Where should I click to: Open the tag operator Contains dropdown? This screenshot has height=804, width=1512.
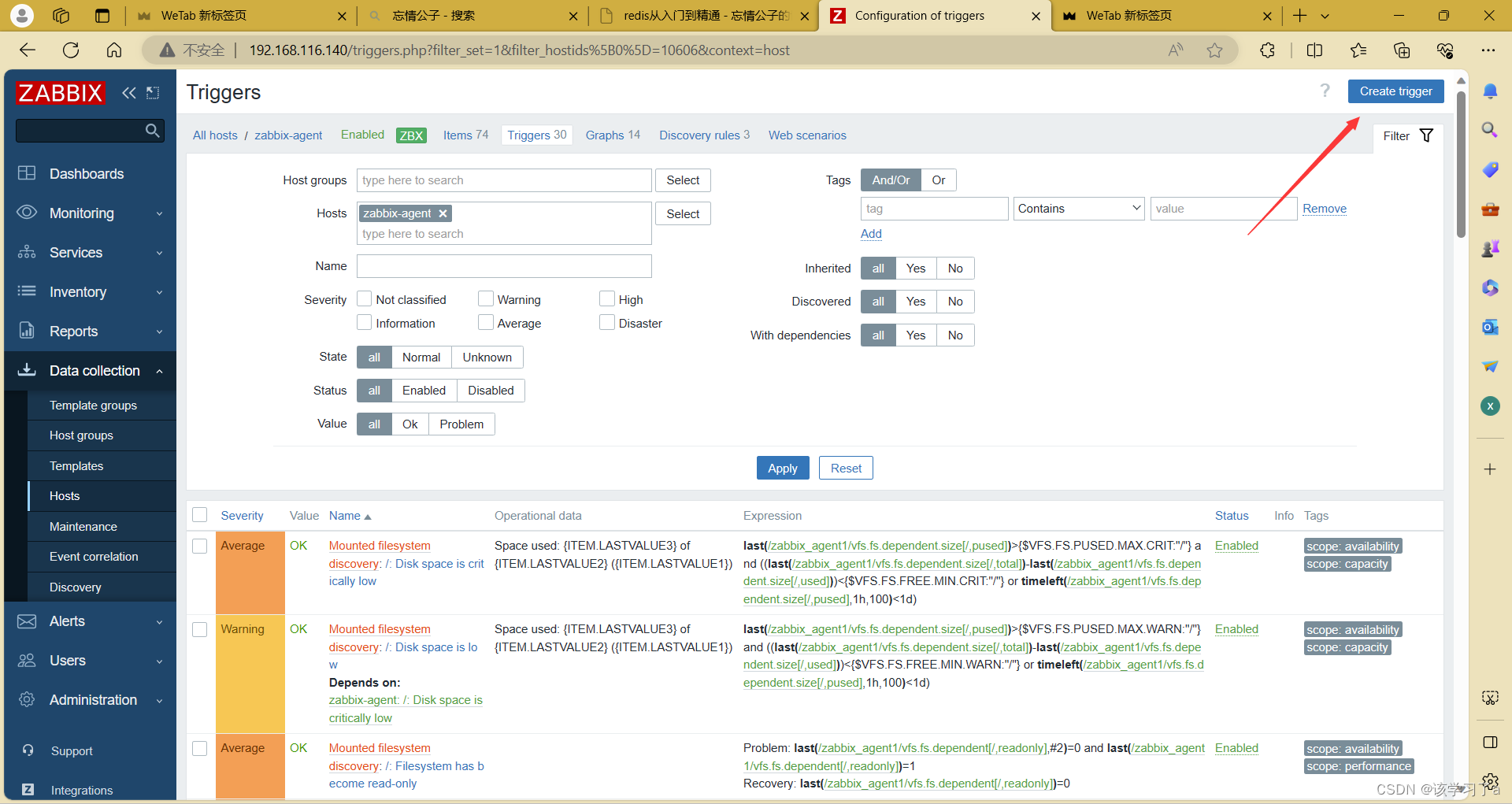[x=1079, y=209]
